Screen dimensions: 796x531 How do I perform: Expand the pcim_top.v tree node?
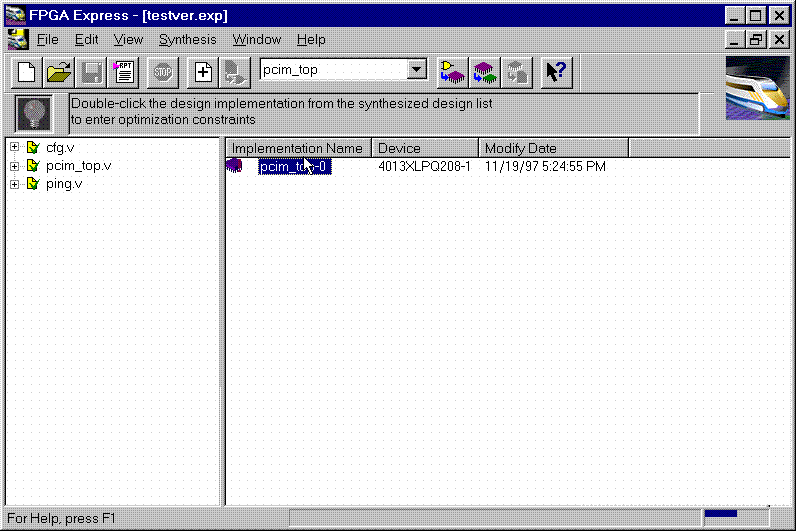(14, 165)
